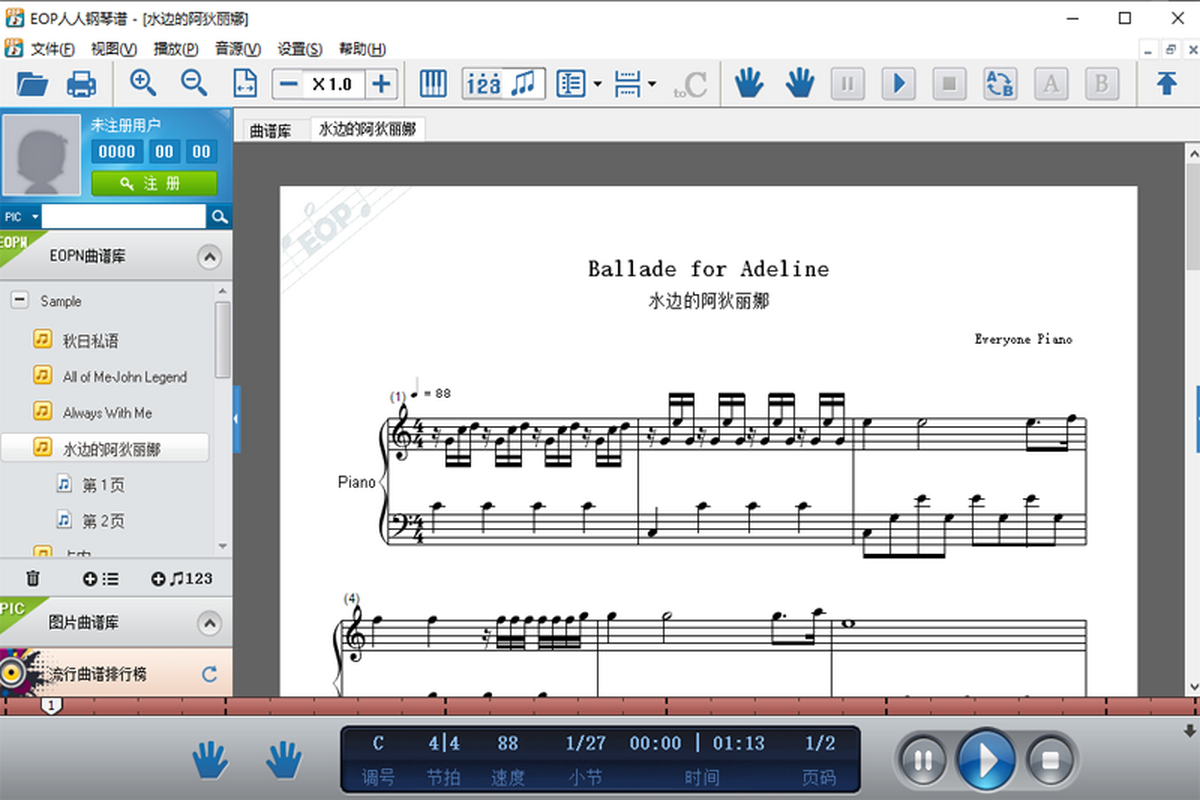
Task: Click the score list vertical scrollbar
Action: coord(222,340)
